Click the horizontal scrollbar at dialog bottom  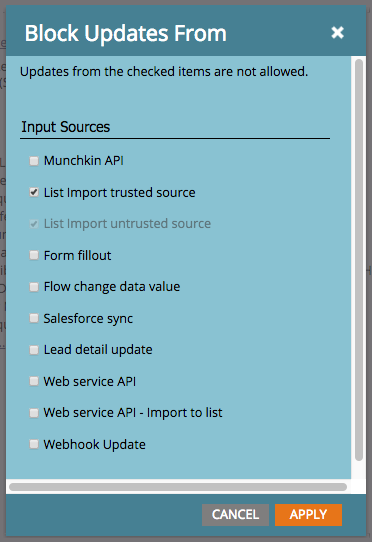click(x=178, y=487)
